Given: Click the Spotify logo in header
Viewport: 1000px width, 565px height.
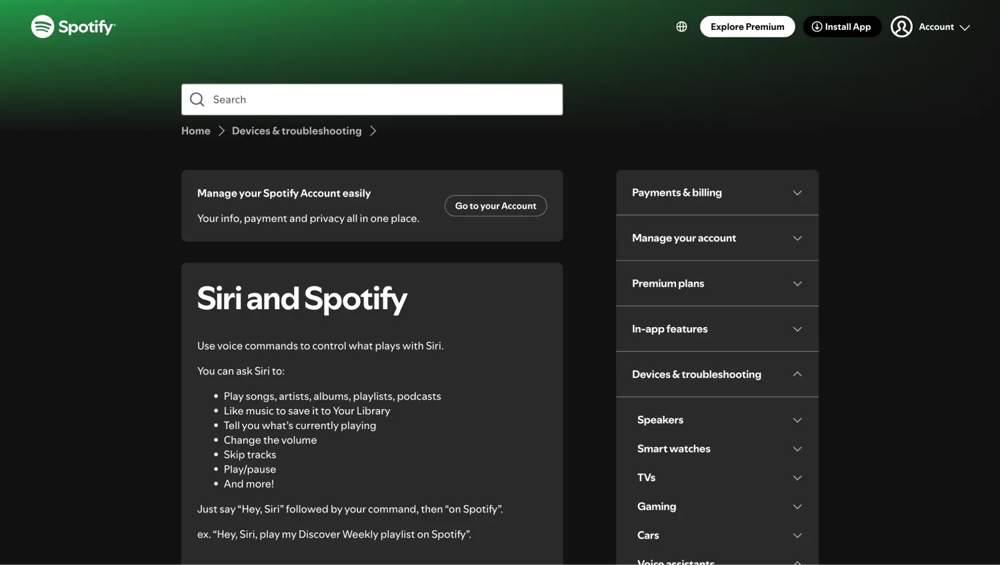Looking at the screenshot, I should pyautogui.click(x=73, y=27).
